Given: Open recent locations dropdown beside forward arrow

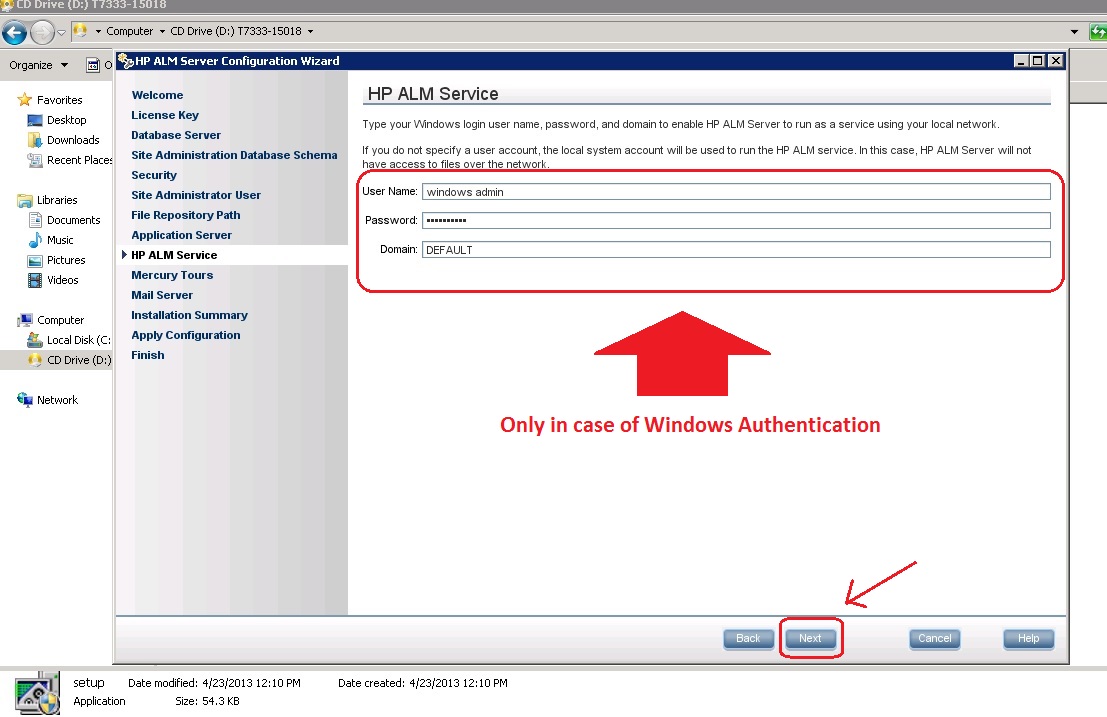Looking at the screenshot, I should click(61, 32).
